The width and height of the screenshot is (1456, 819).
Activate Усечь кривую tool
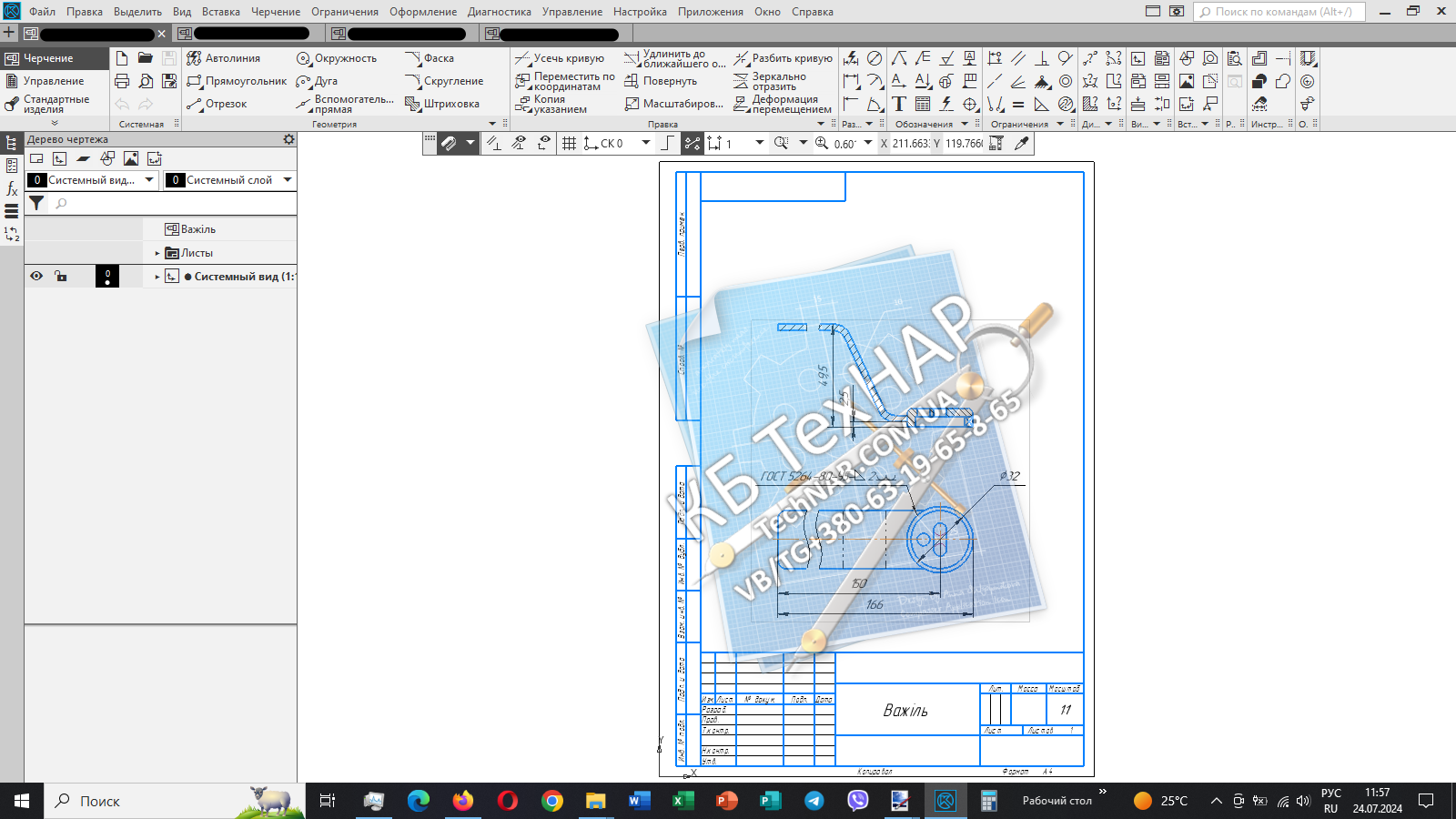(x=560, y=58)
